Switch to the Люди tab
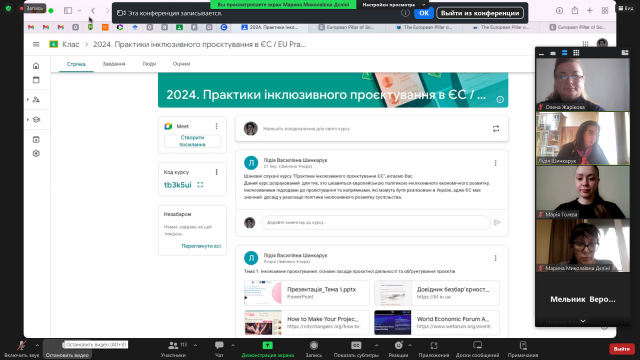 click(x=149, y=64)
